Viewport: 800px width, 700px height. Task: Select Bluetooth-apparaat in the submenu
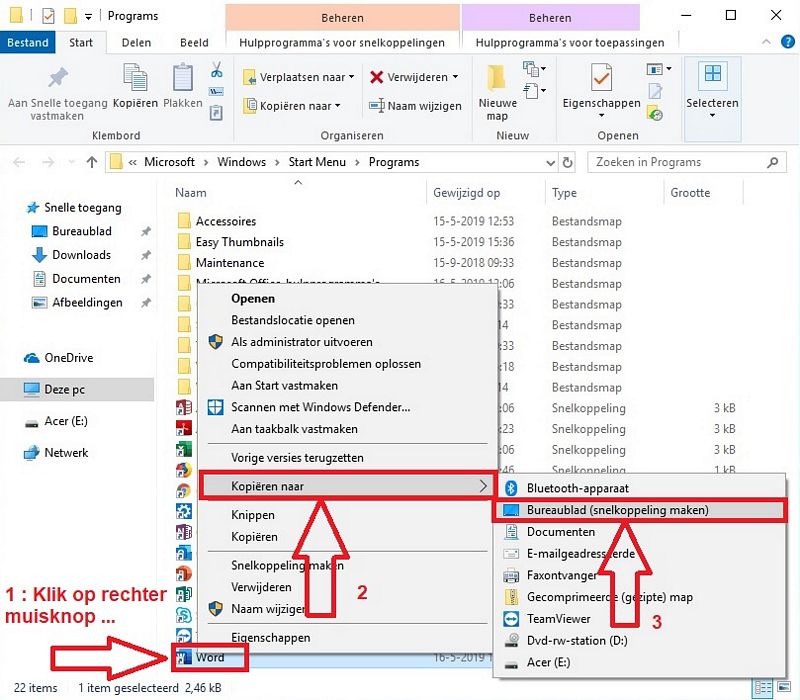click(639, 488)
